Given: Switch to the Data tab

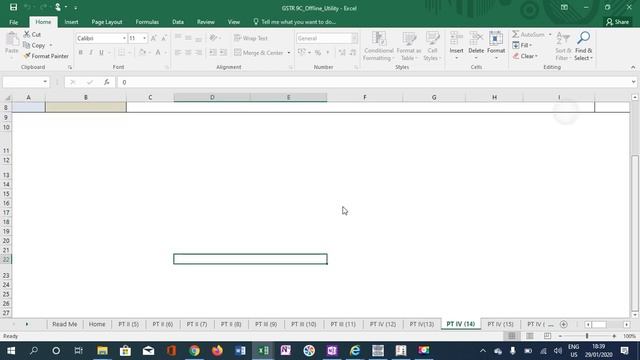Looking at the screenshot, I should [178, 22].
